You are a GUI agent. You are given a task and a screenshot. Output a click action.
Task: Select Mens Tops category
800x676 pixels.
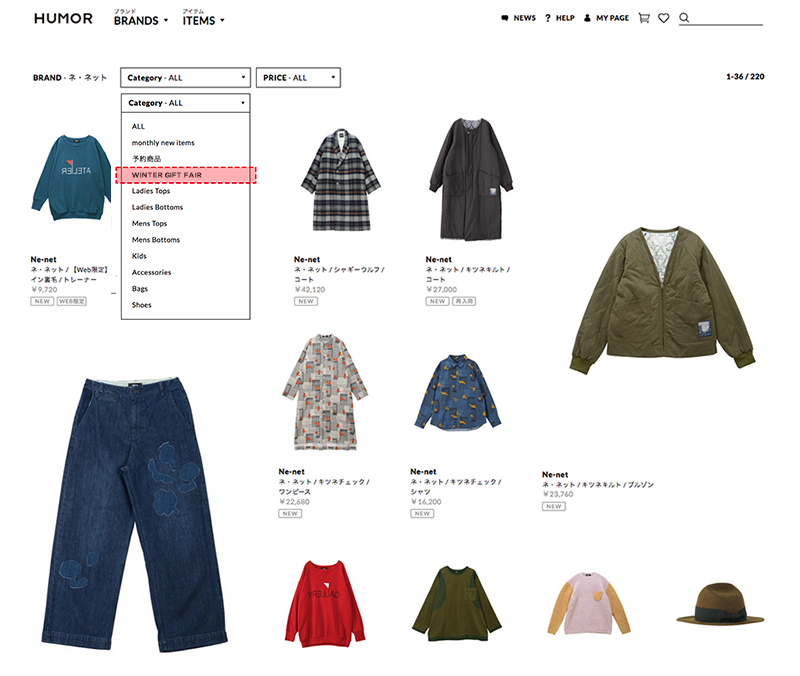(149, 223)
